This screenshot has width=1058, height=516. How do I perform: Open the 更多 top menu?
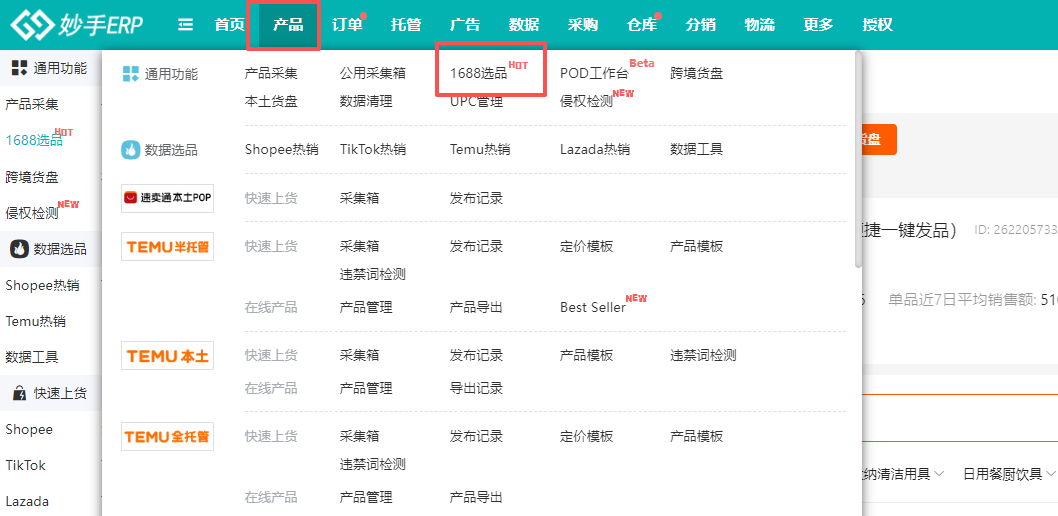[818, 25]
